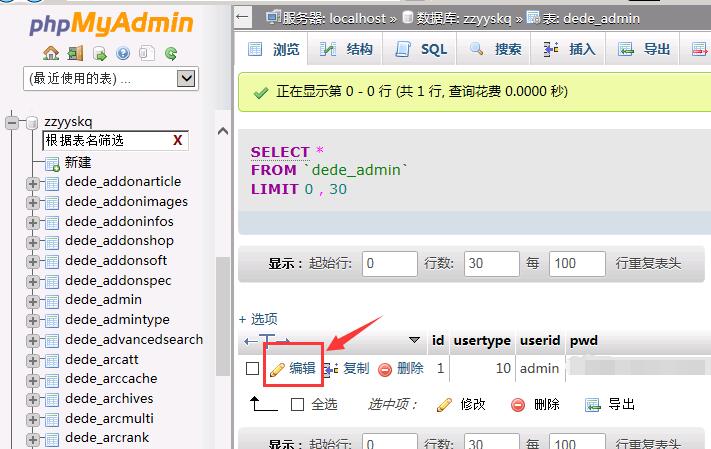The height and width of the screenshot is (449, 711).
Task: Open dede_arcmulti table in tree
Action: (x=109, y=418)
